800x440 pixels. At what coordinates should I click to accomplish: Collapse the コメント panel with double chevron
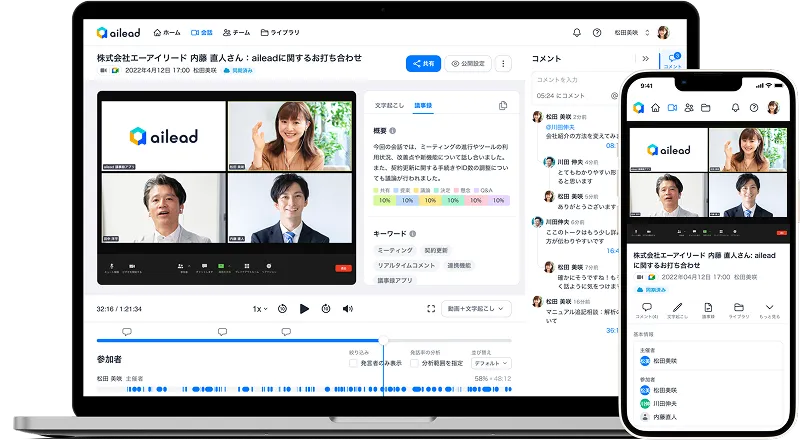tap(645, 59)
